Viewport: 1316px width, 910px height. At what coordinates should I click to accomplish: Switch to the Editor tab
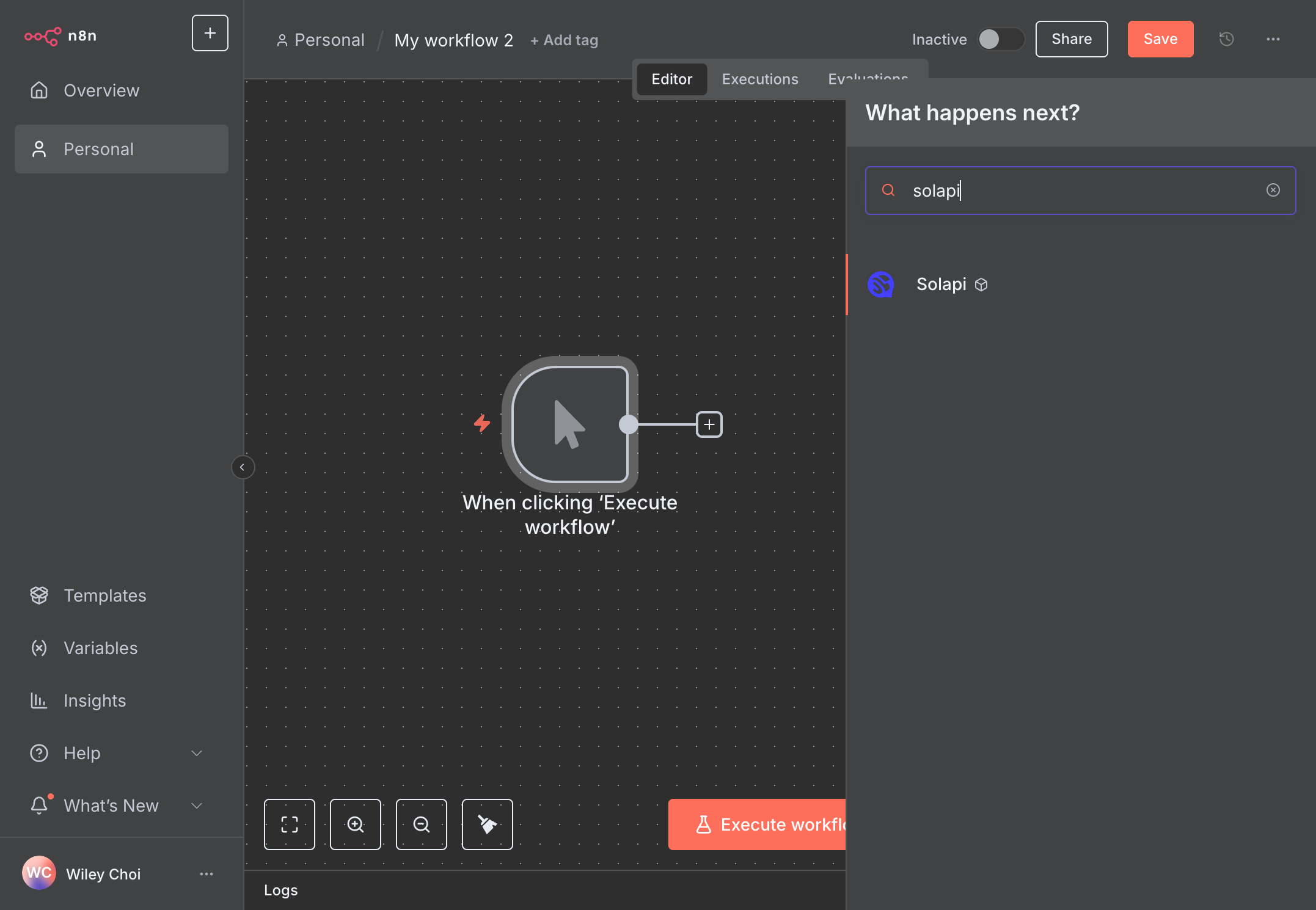(x=671, y=79)
